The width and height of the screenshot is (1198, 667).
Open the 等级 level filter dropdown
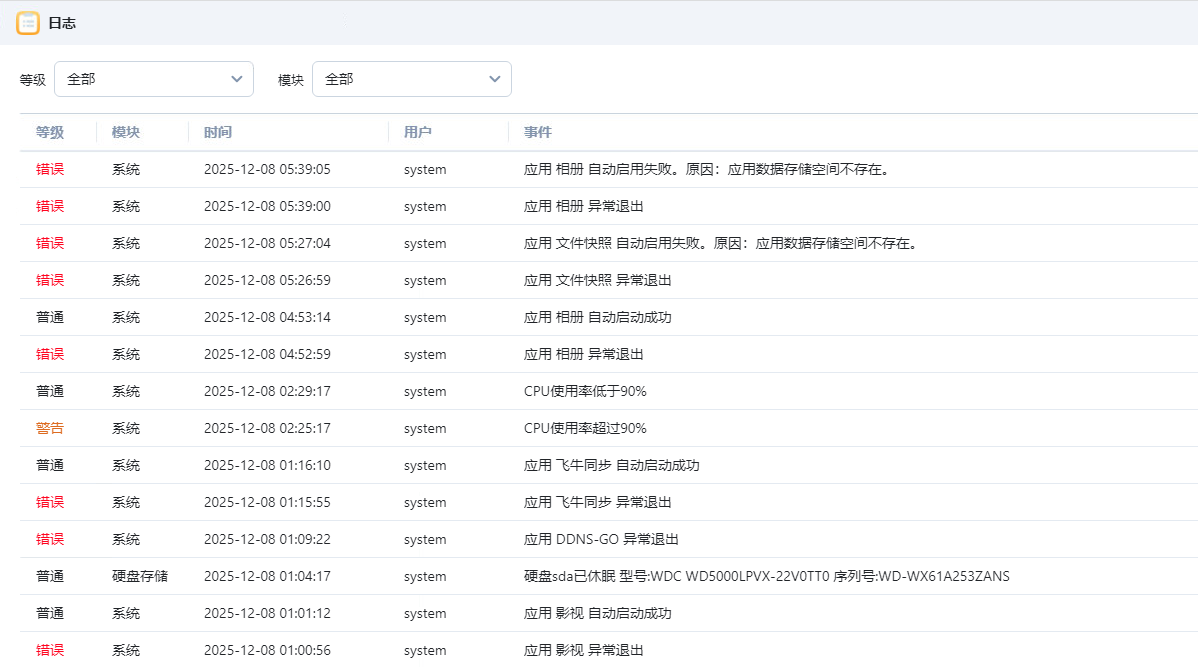point(153,79)
